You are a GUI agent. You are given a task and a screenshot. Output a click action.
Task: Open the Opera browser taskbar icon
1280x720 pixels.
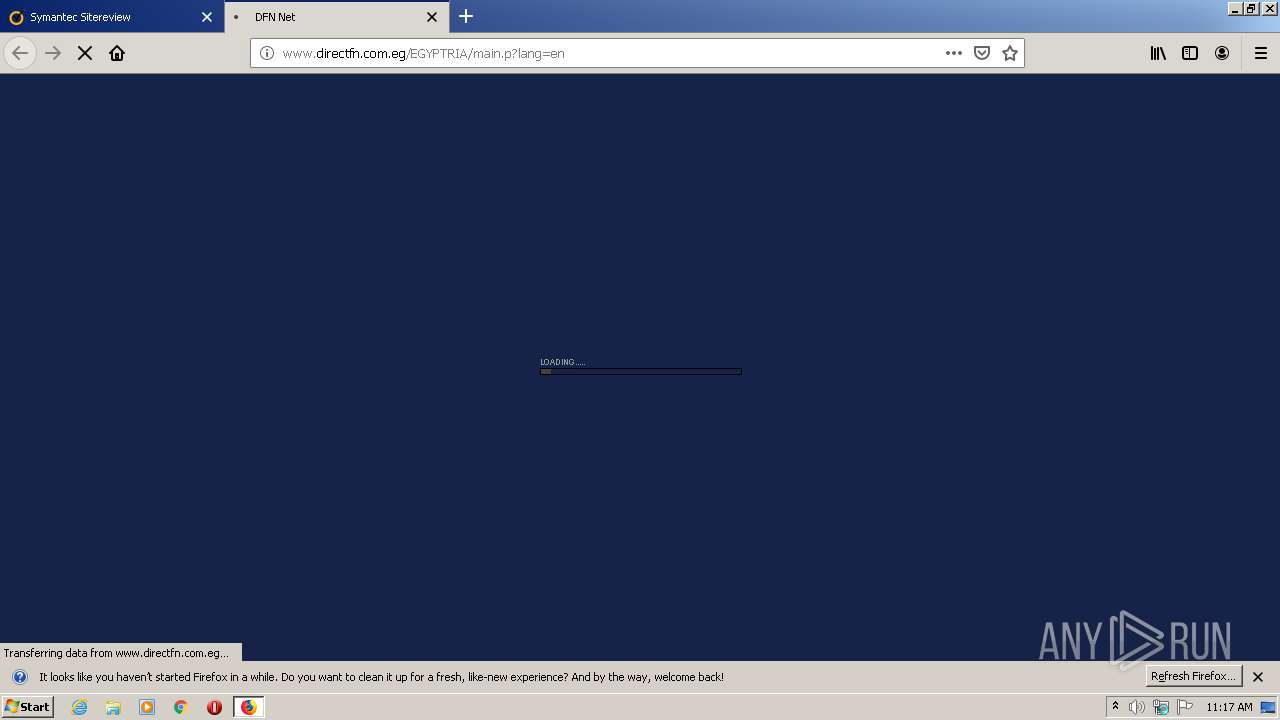point(214,707)
